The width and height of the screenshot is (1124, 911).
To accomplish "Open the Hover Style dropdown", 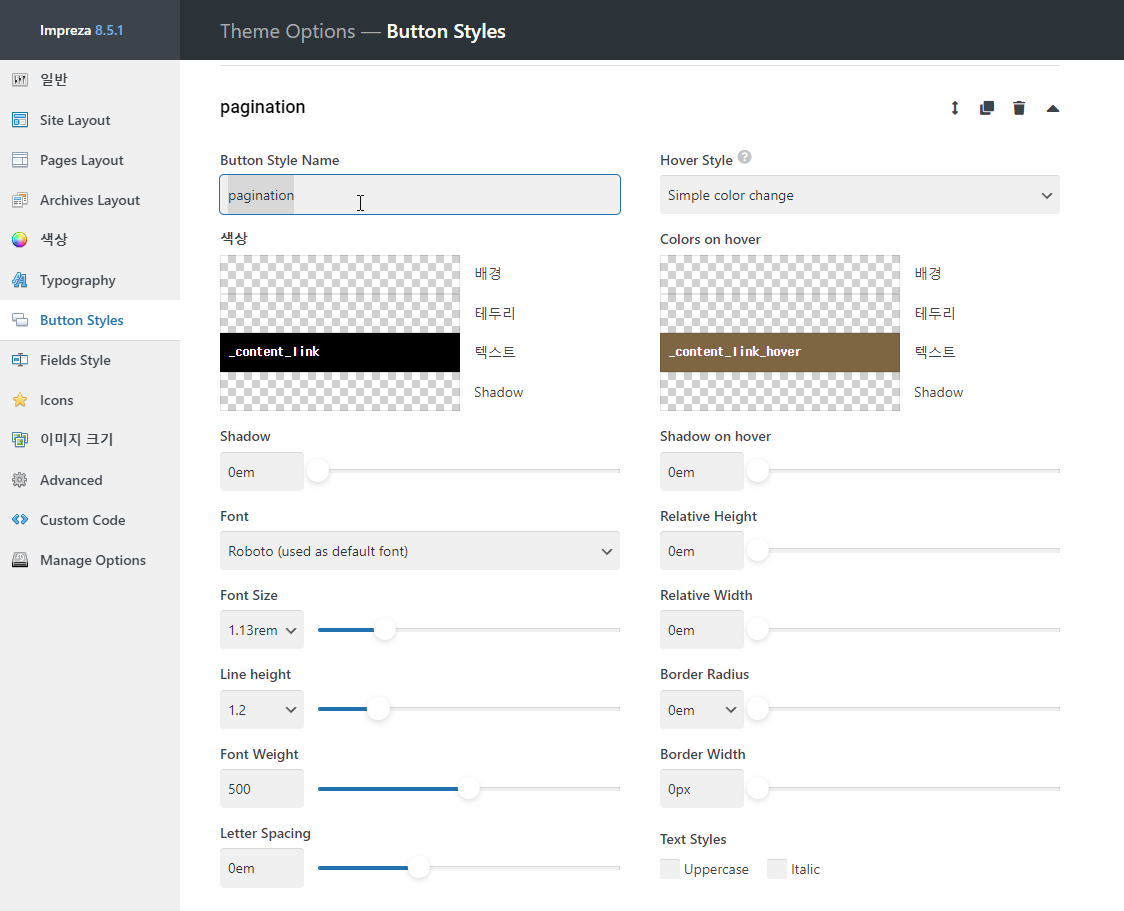I will [859, 195].
